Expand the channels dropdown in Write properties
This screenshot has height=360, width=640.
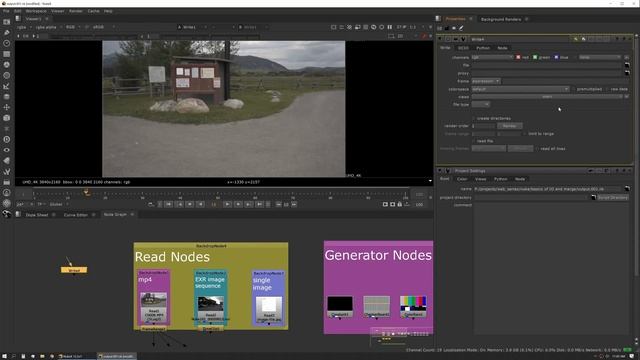pyautogui.click(x=492, y=57)
